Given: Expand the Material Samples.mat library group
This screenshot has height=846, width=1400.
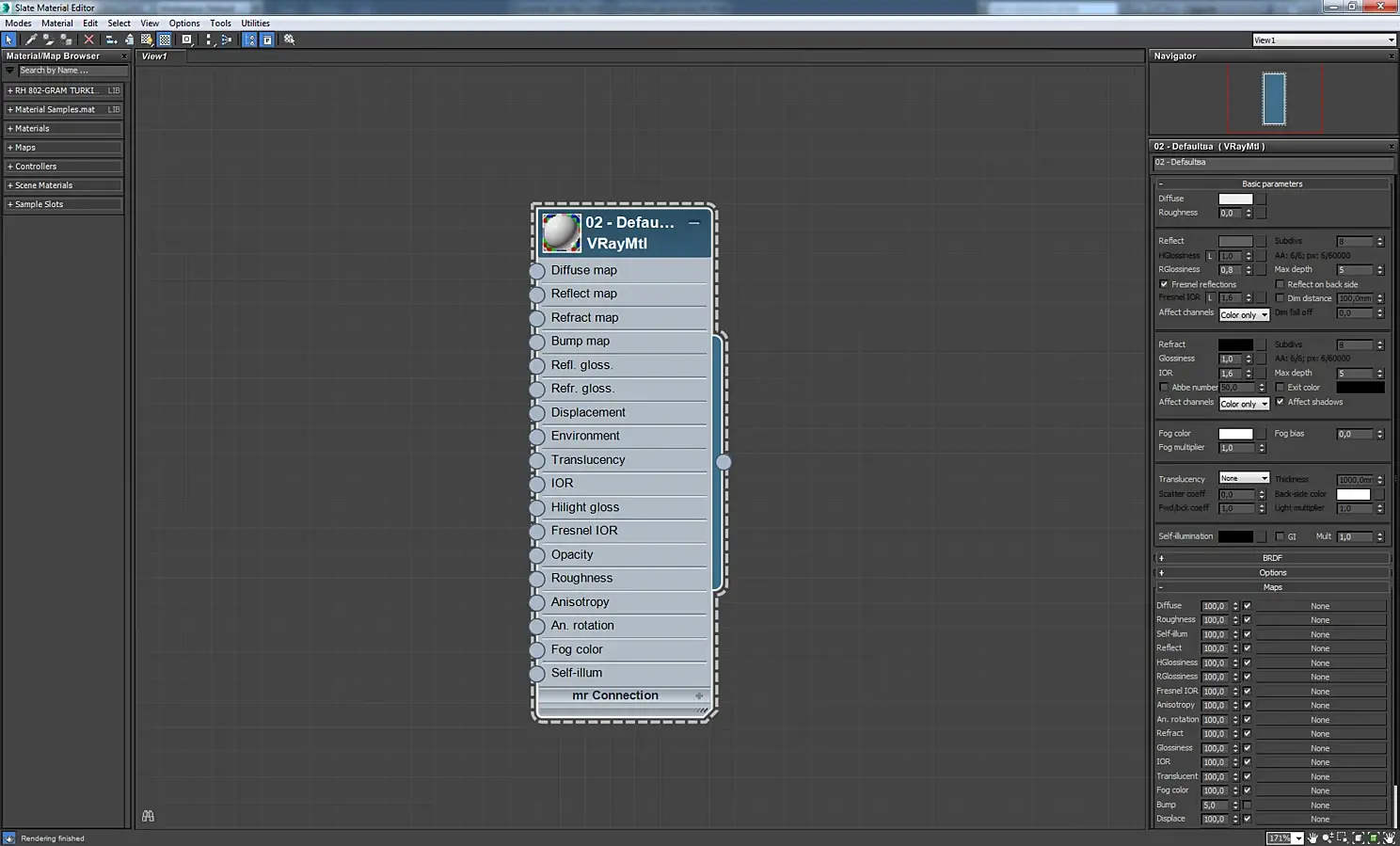Looking at the screenshot, I should (x=64, y=110).
